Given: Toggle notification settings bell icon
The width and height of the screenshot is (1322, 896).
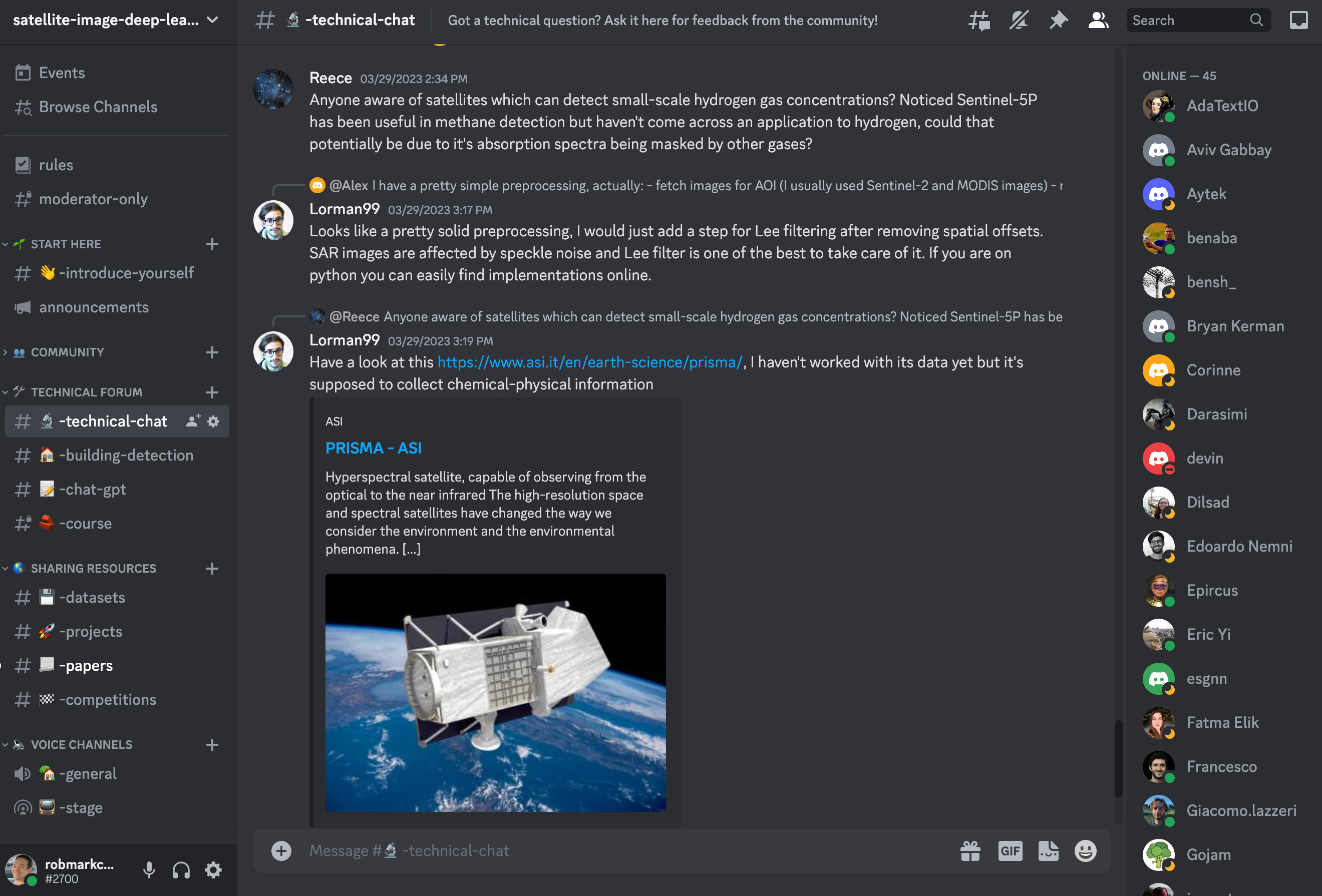Looking at the screenshot, I should coord(1019,21).
